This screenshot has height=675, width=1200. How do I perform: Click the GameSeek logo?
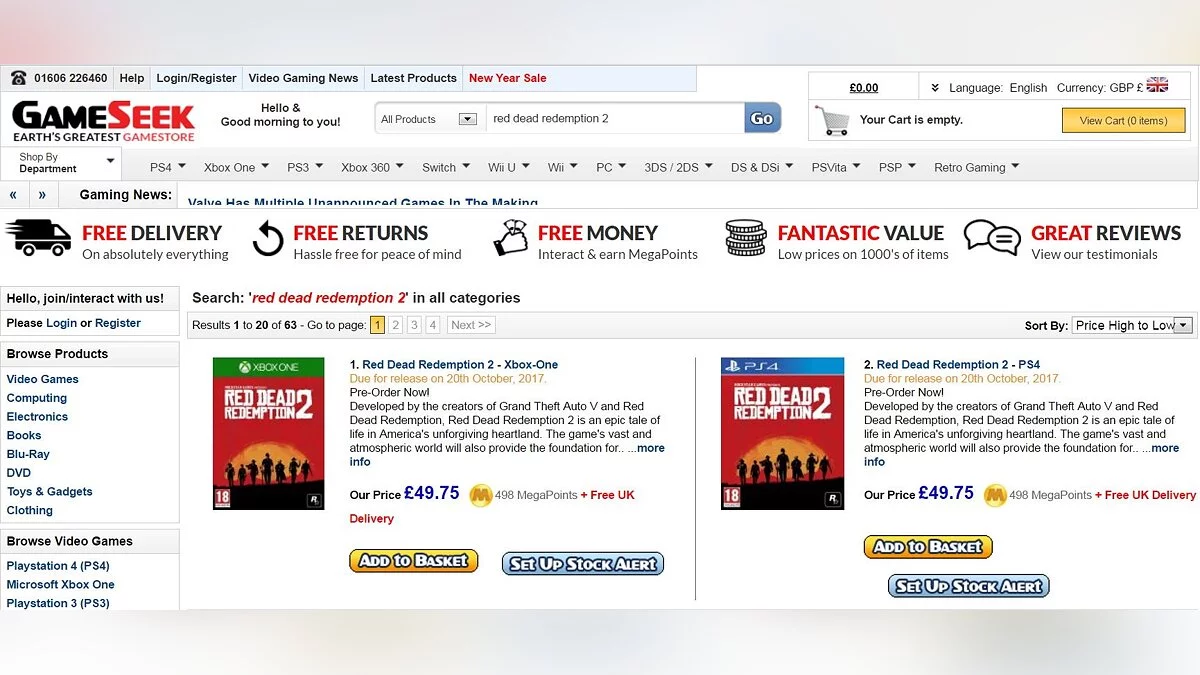pos(103,121)
